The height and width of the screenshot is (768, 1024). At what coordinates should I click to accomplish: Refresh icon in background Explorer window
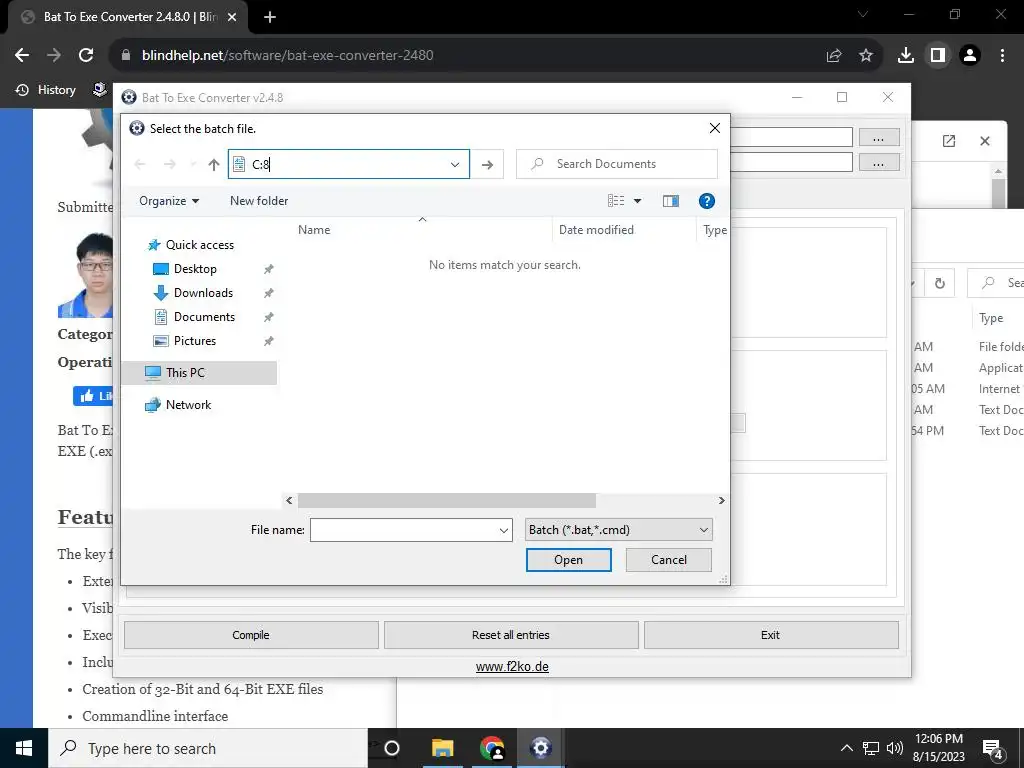940,283
